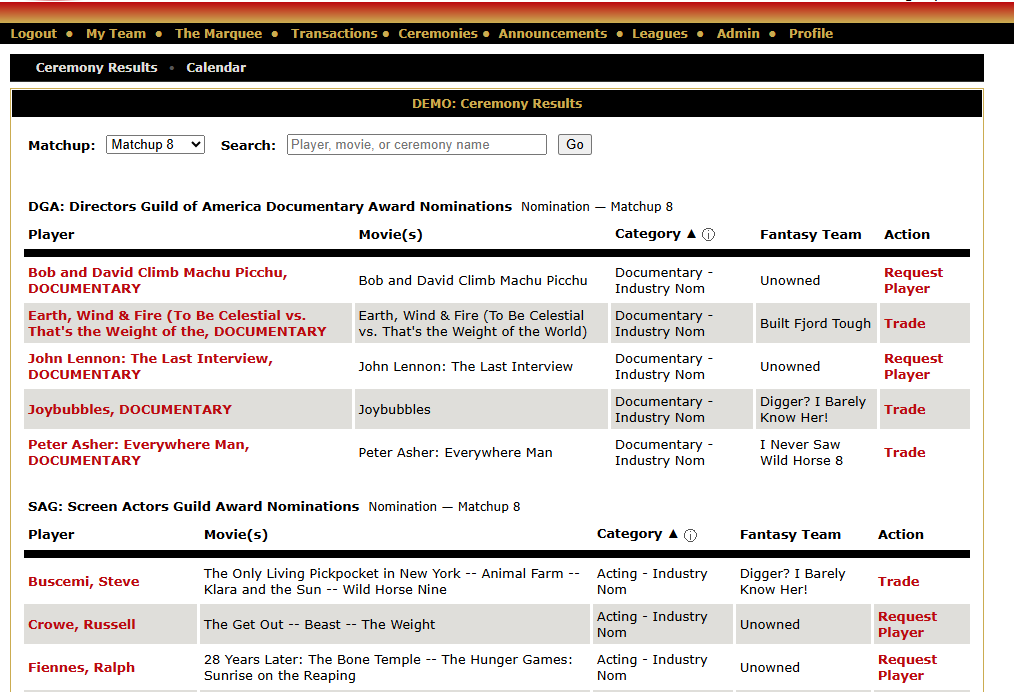The width and height of the screenshot is (1014, 692).
Task: Open the Matchup 8 dropdown
Action: click(x=155, y=144)
